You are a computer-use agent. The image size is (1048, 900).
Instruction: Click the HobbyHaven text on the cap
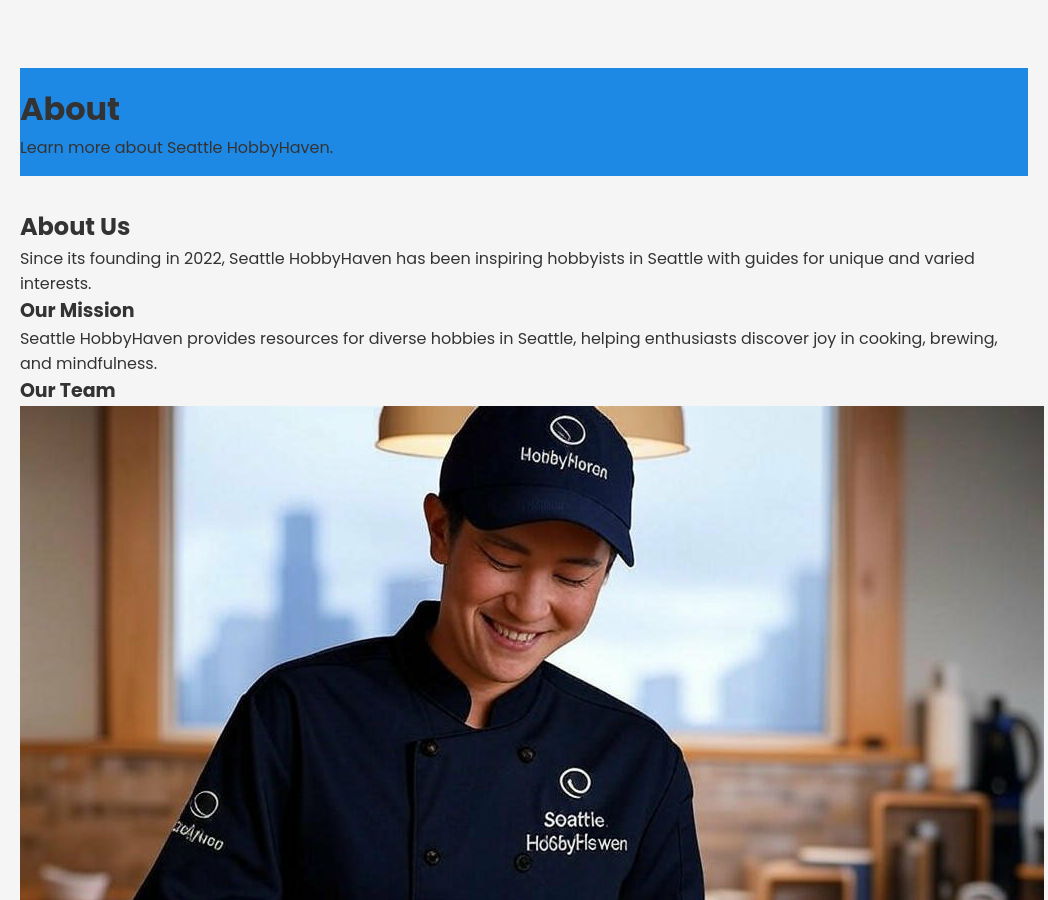[564, 462]
